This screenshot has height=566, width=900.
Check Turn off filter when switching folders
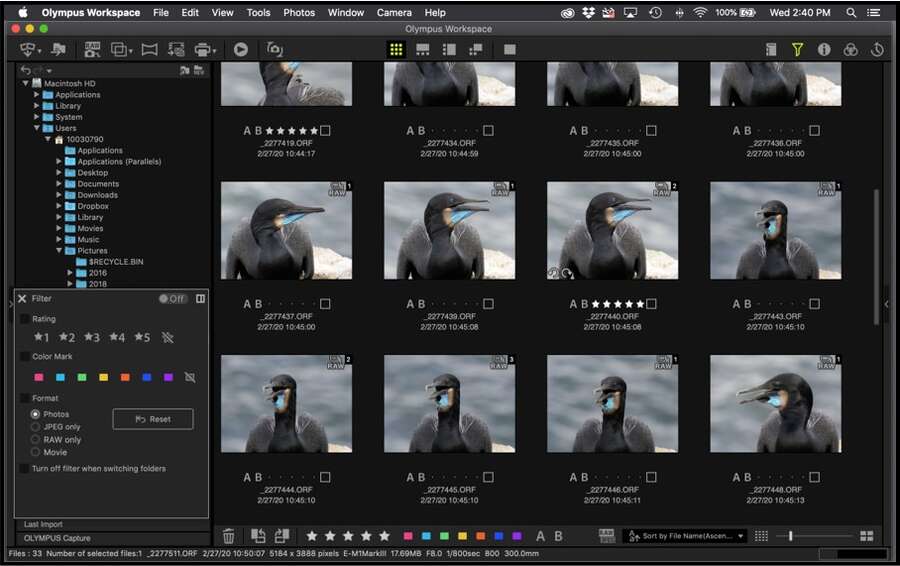25,468
